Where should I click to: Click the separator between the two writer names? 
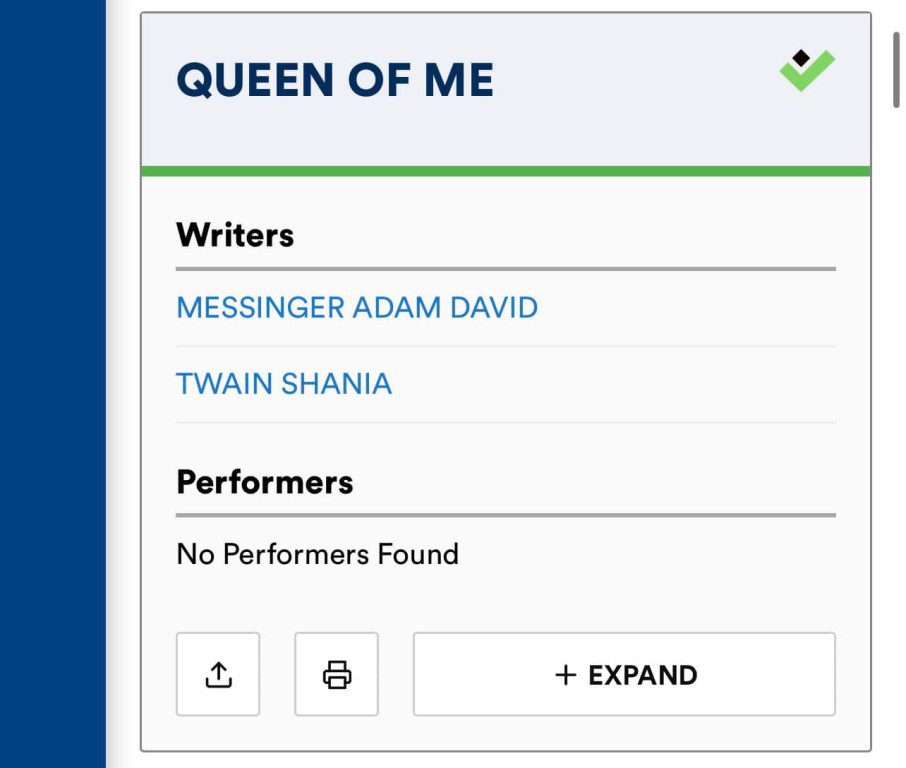(x=506, y=346)
